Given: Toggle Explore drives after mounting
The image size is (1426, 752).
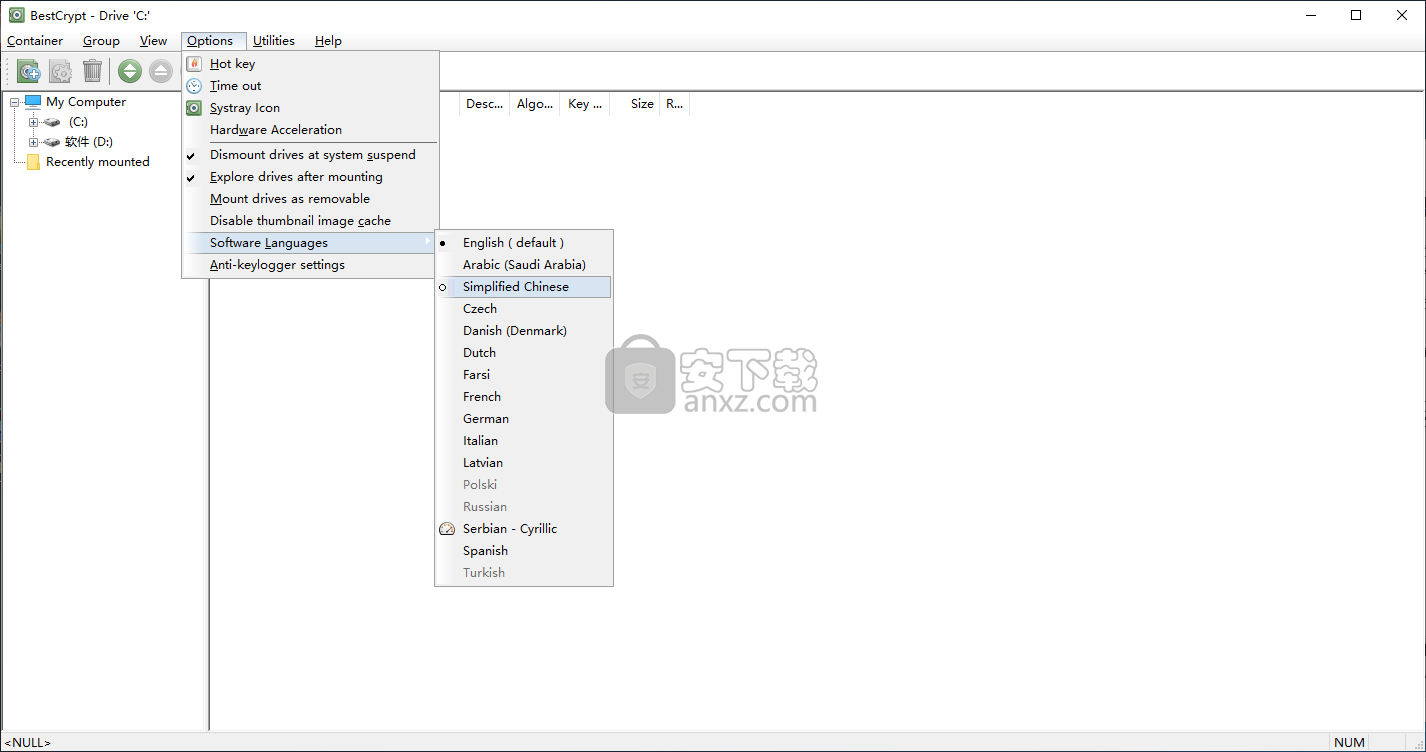Looking at the screenshot, I should pos(310,177).
